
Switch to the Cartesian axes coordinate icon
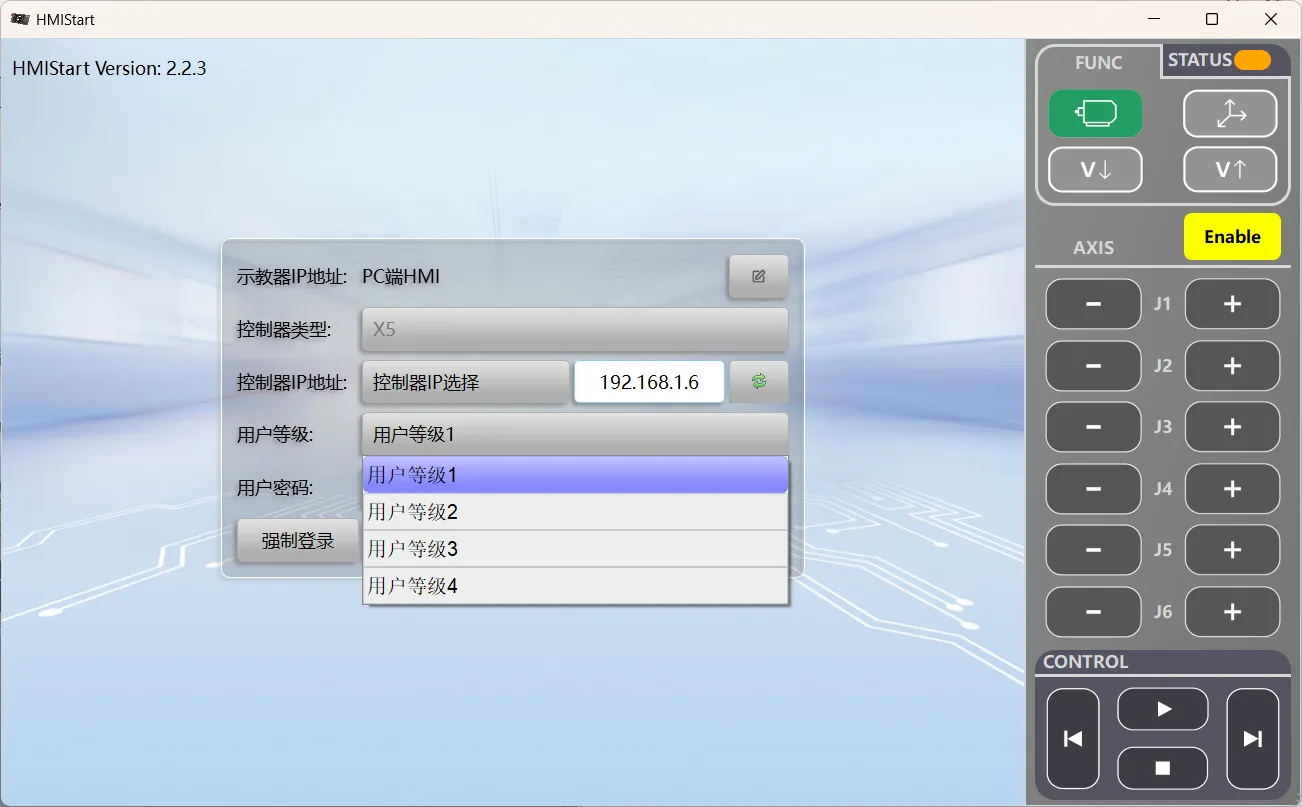[x=1230, y=114]
